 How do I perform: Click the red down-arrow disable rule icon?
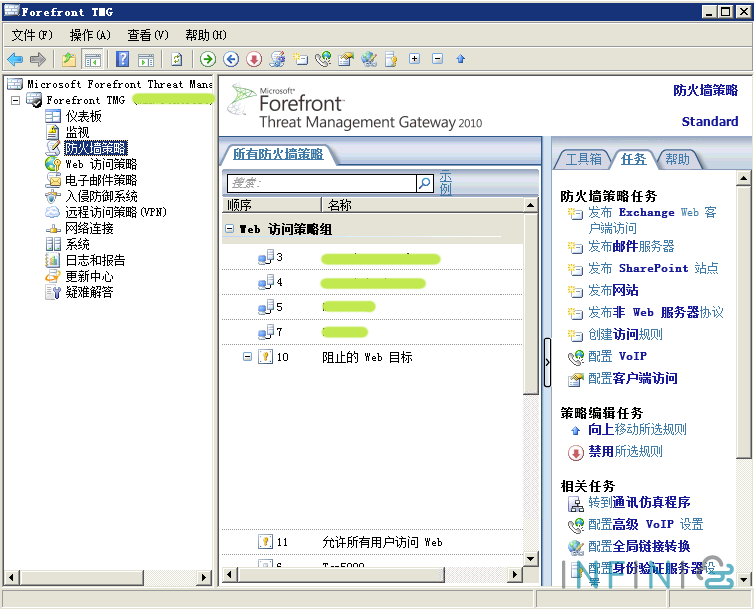pos(254,59)
